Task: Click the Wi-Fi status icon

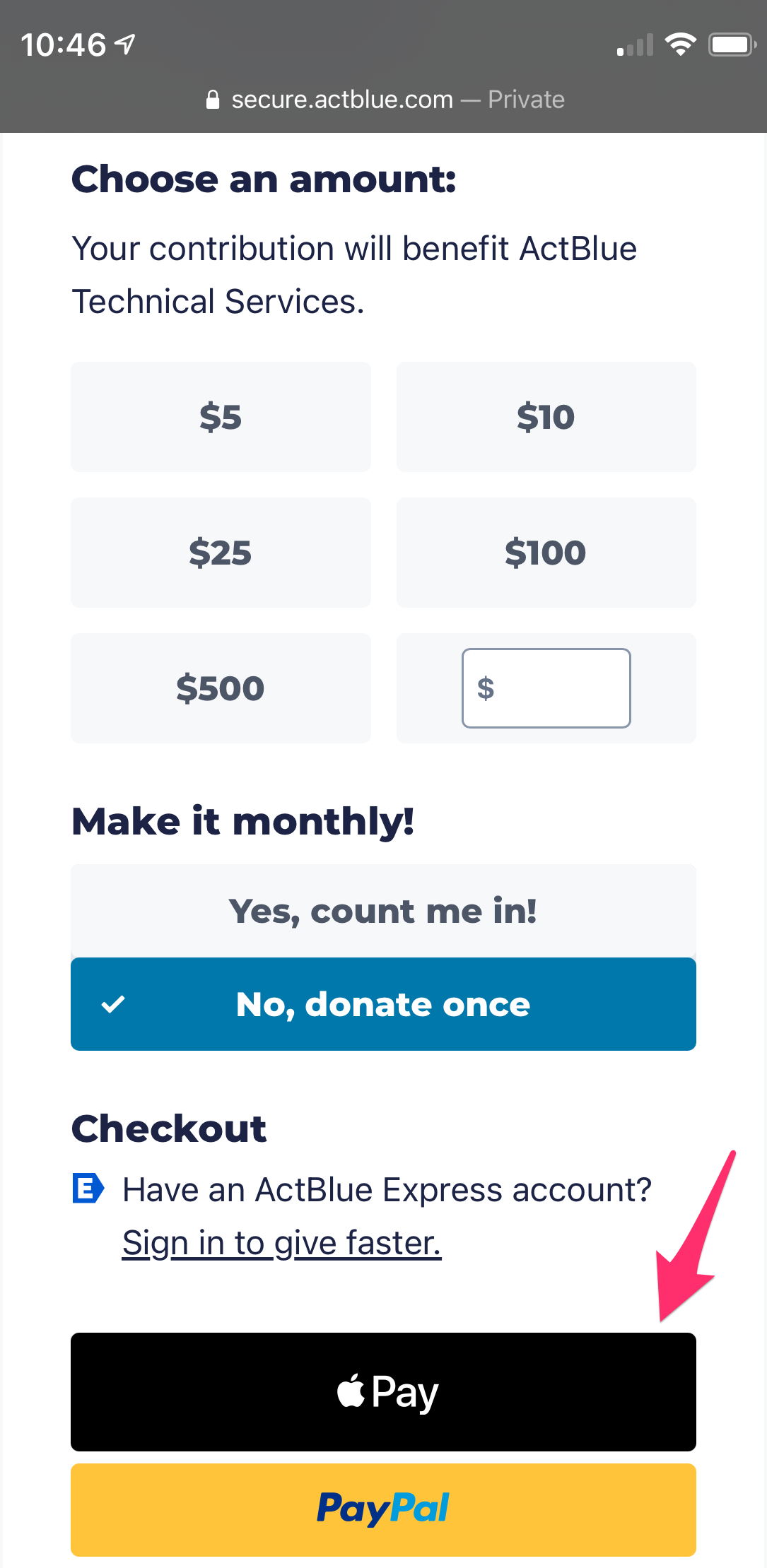Action: point(680,45)
